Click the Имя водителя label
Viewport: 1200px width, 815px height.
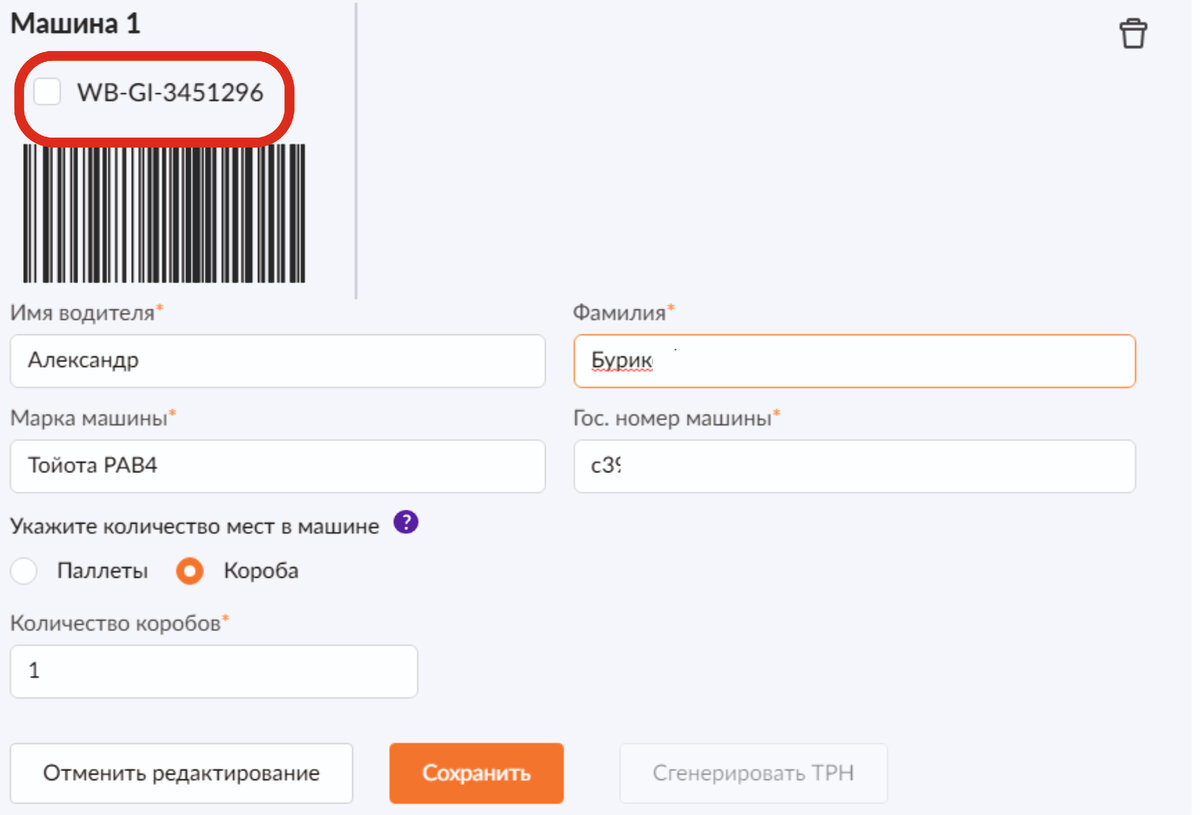tap(84, 313)
